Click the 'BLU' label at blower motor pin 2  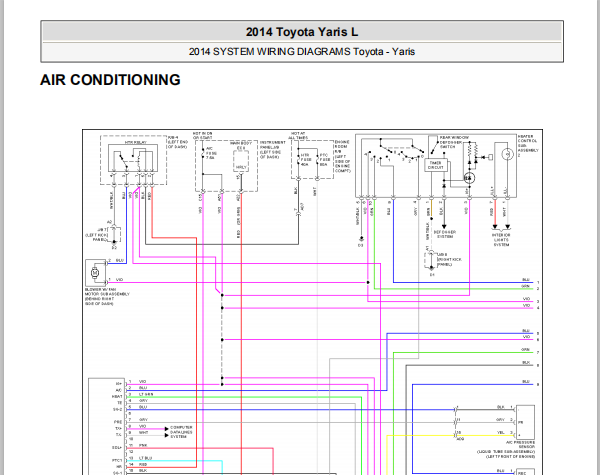(x=120, y=260)
